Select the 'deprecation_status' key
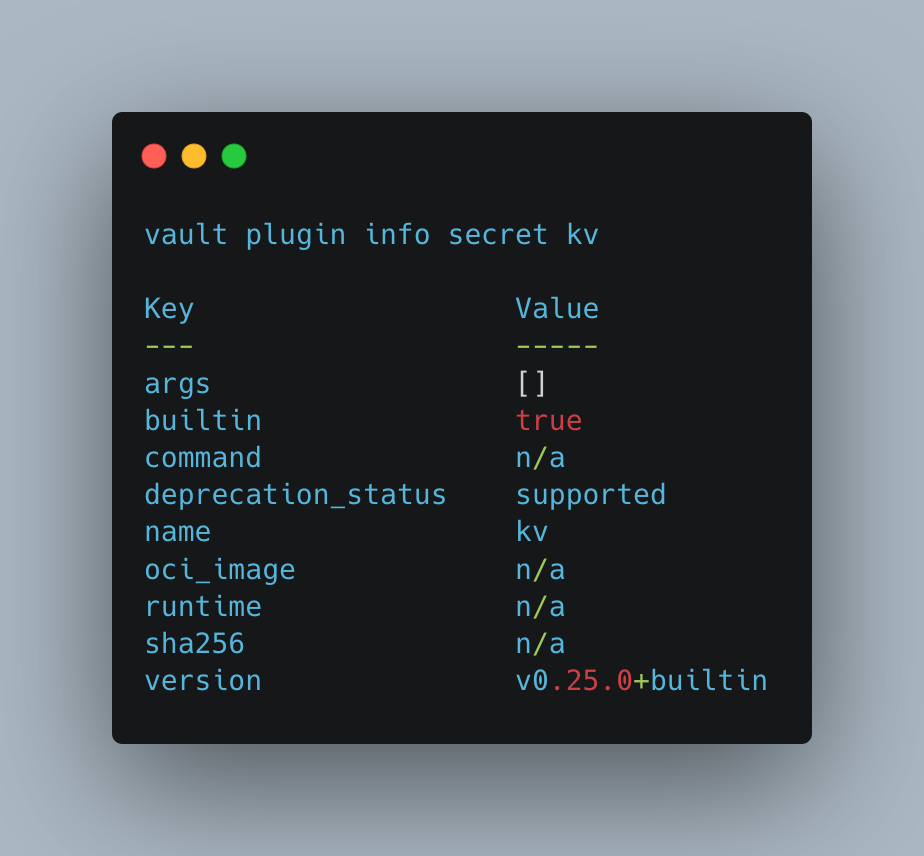This screenshot has width=924, height=856. (295, 495)
